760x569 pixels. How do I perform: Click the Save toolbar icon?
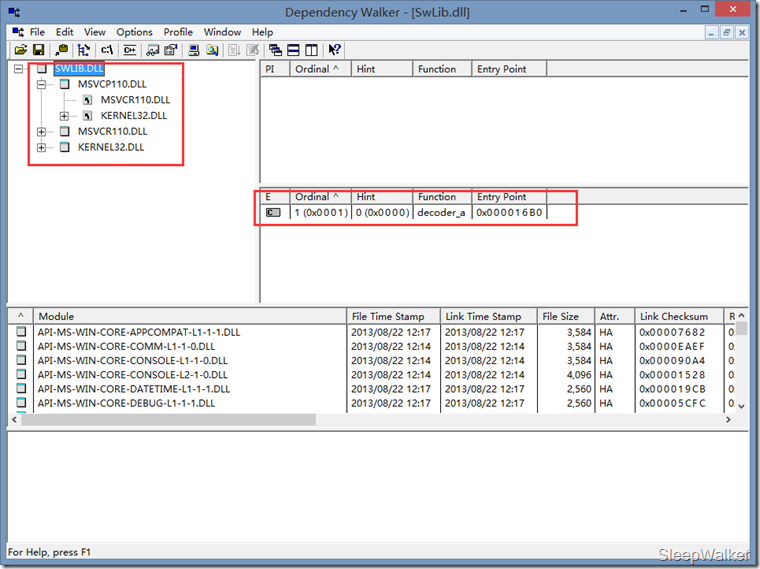pyautogui.click(x=39, y=50)
